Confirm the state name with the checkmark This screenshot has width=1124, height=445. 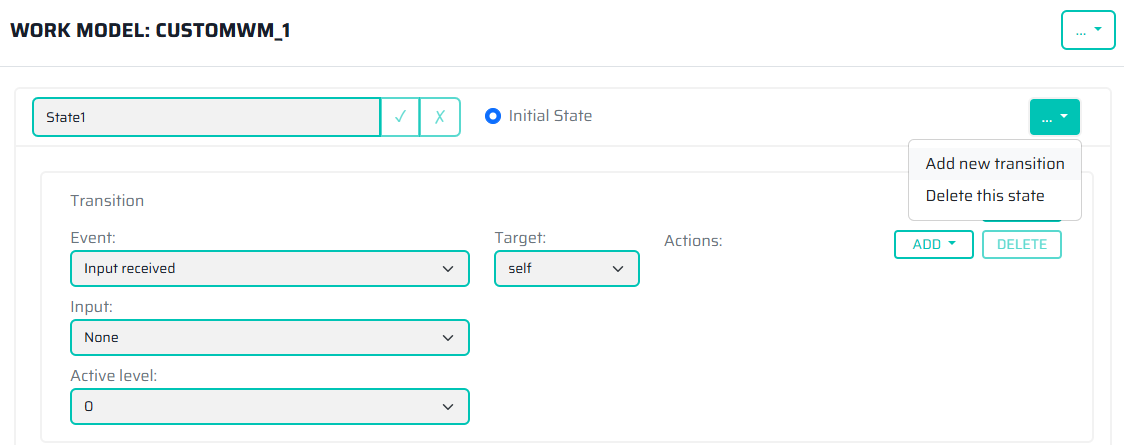(x=400, y=117)
